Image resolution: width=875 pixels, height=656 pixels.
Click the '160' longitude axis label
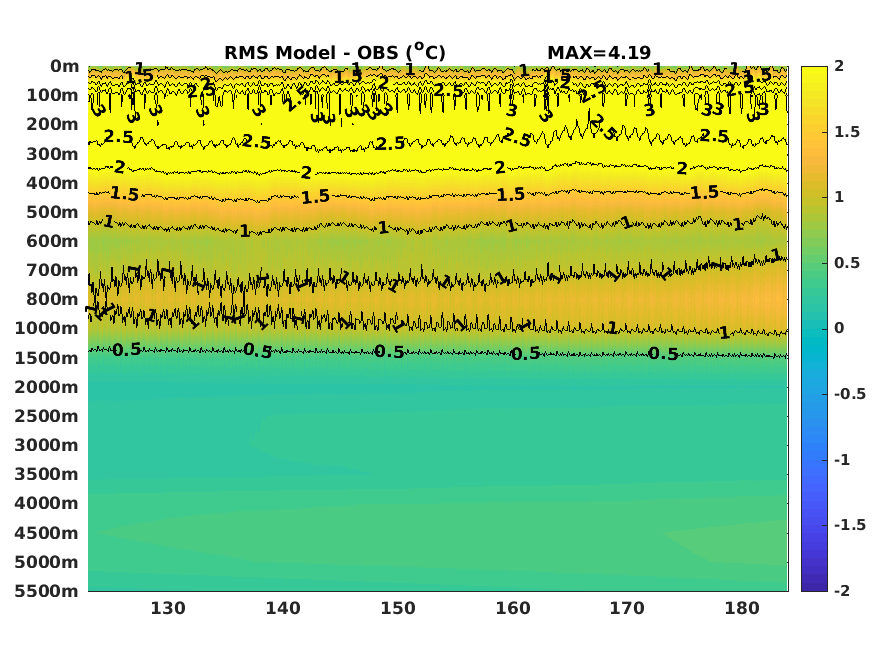[513, 608]
